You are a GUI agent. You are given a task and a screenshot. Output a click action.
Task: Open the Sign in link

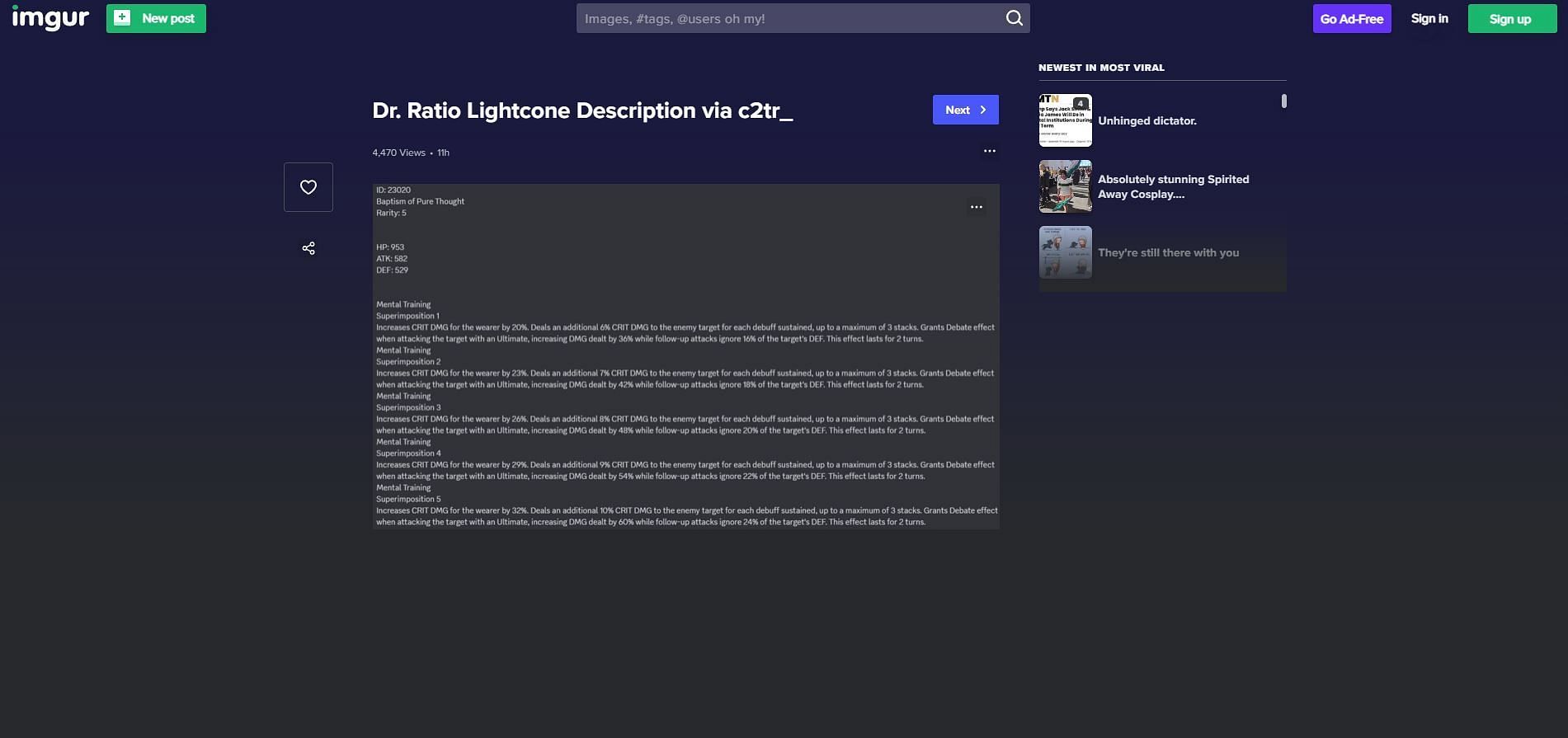[x=1429, y=18]
